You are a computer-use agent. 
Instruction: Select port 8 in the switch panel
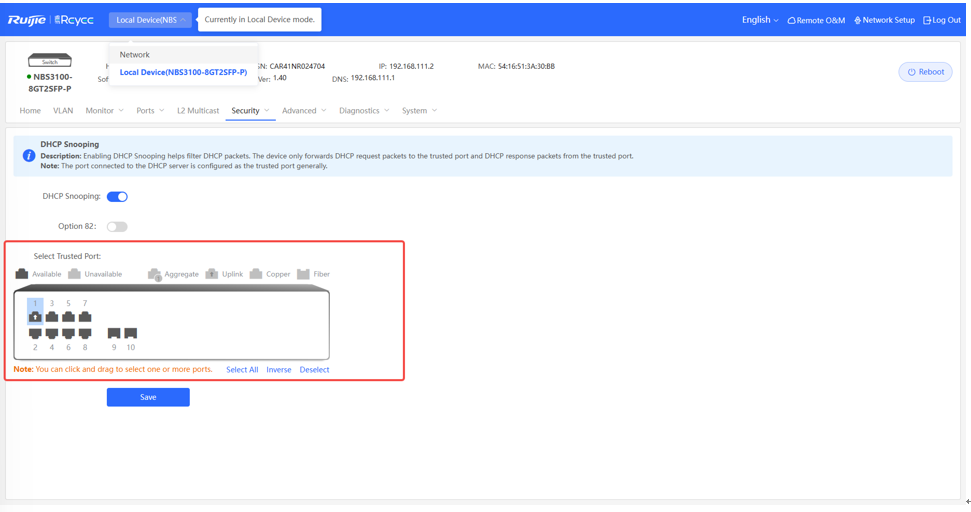point(85,334)
